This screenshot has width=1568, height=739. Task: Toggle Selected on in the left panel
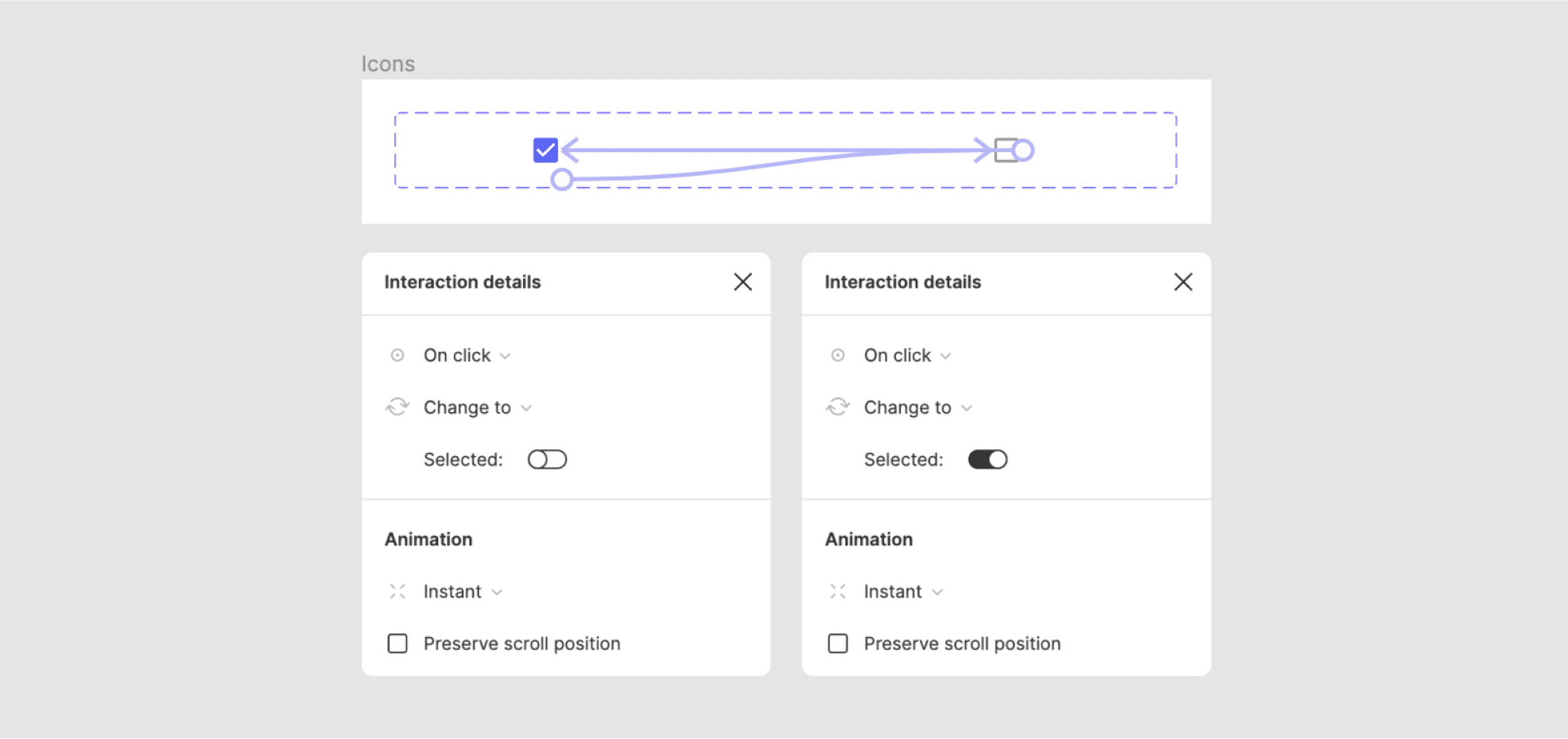[x=547, y=459]
